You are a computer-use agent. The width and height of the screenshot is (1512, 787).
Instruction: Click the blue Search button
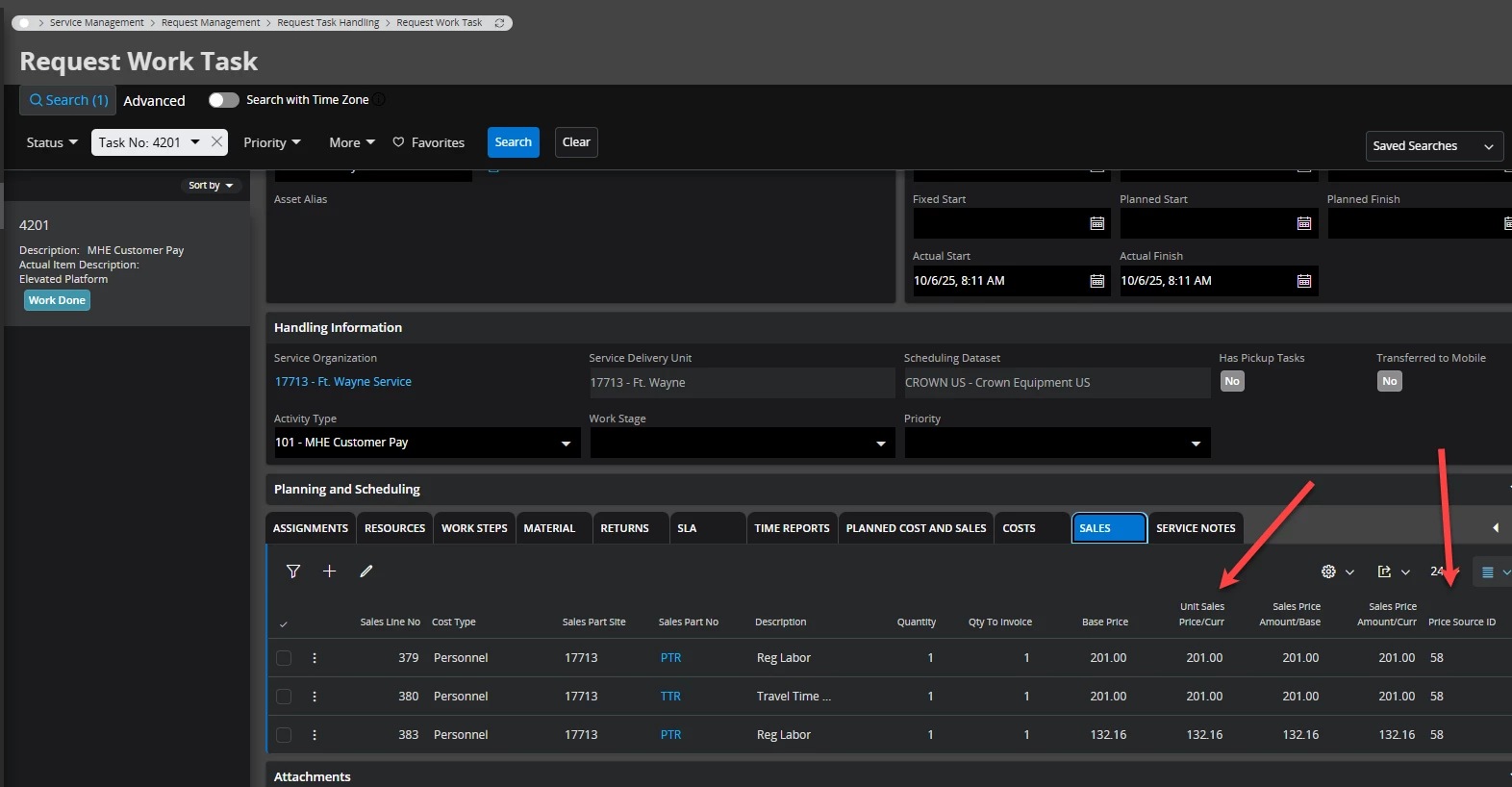point(513,142)
